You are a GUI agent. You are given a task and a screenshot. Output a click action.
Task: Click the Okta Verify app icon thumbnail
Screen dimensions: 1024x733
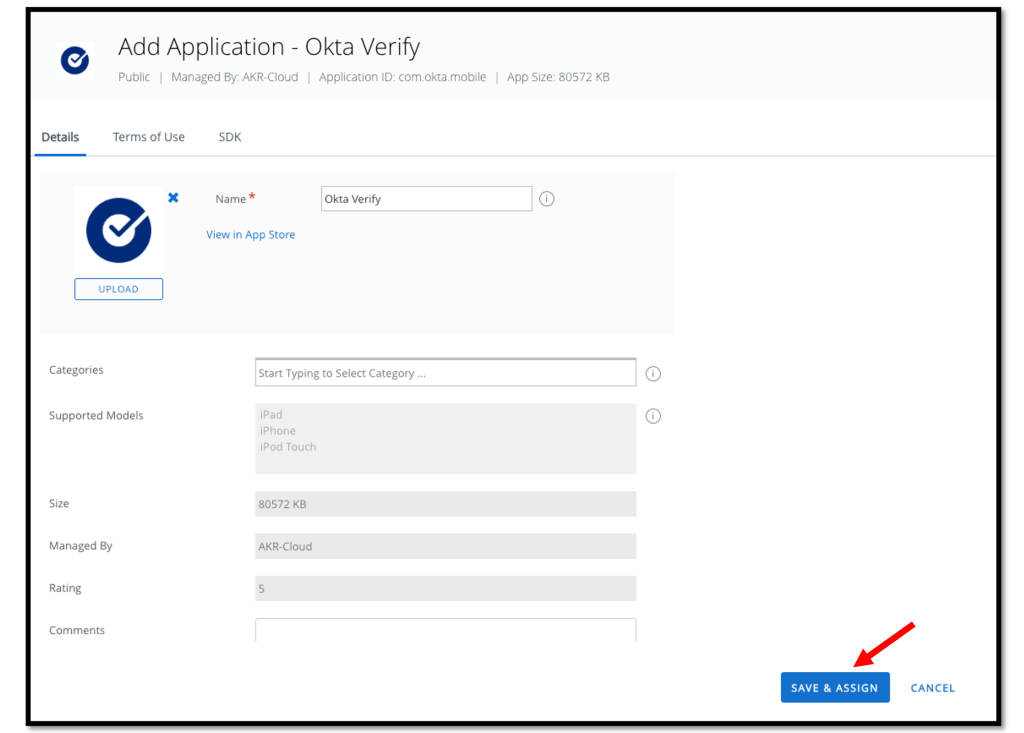(x=118, y=230)
